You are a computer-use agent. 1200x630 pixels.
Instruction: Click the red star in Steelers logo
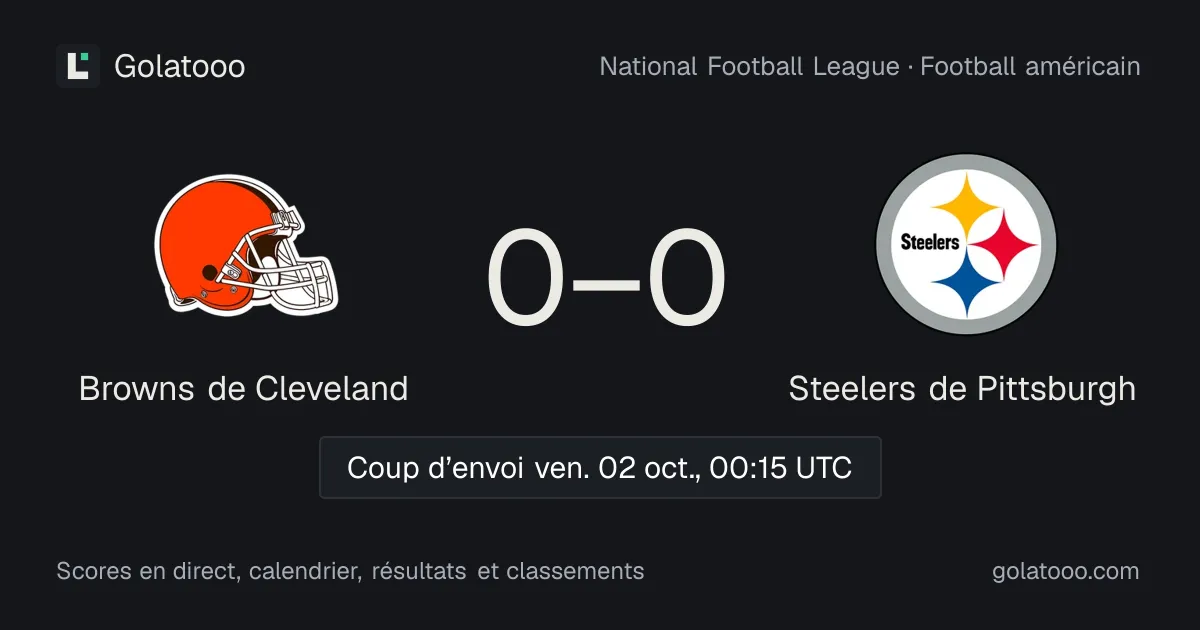point(1005,244)
